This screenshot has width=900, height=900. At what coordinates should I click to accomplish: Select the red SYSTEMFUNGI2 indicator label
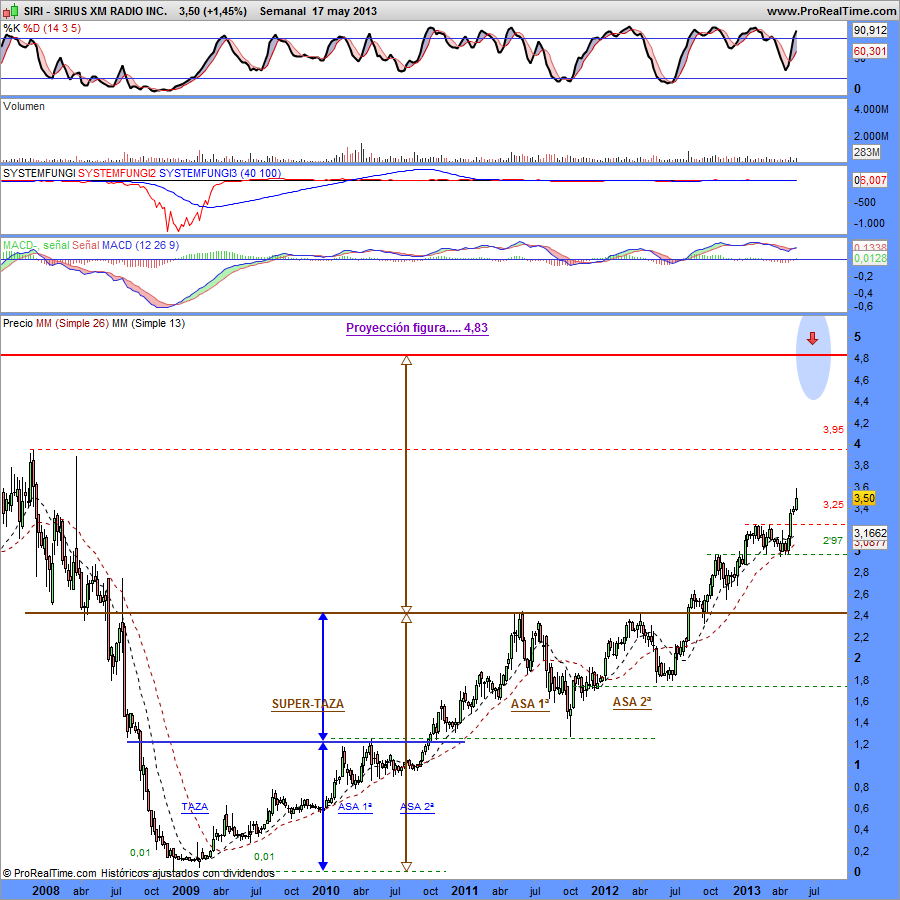click(117, 173)
